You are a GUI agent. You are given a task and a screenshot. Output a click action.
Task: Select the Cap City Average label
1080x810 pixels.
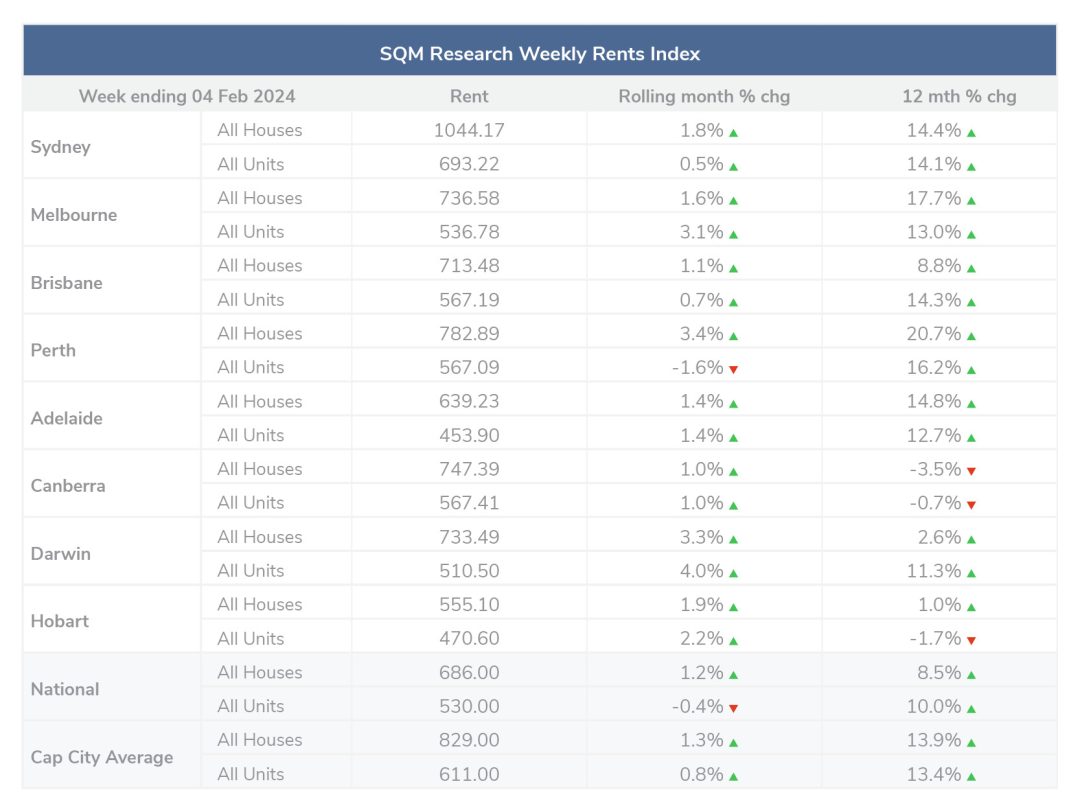(102, 757)
